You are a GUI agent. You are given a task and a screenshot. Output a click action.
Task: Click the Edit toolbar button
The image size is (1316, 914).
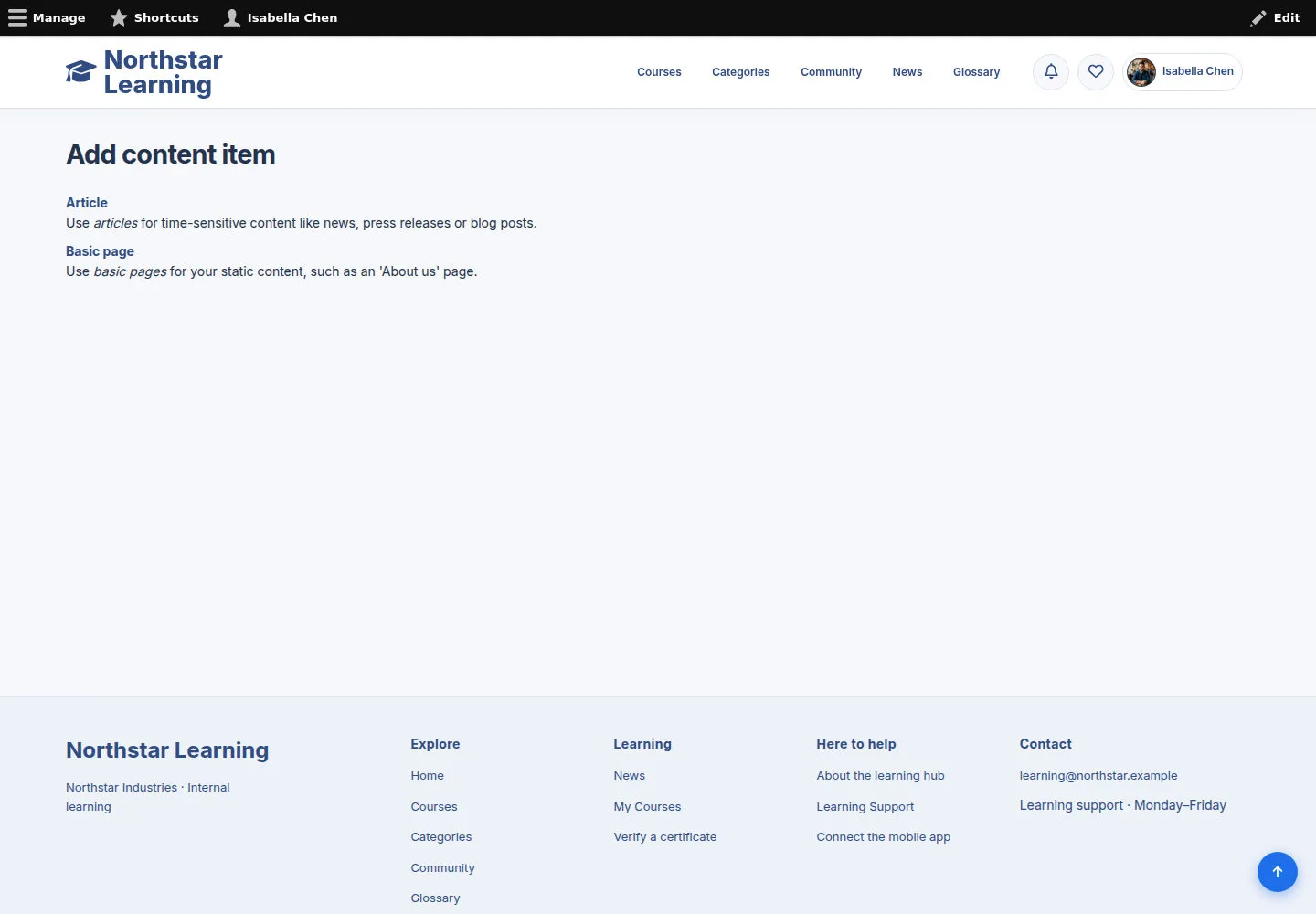1276,17
